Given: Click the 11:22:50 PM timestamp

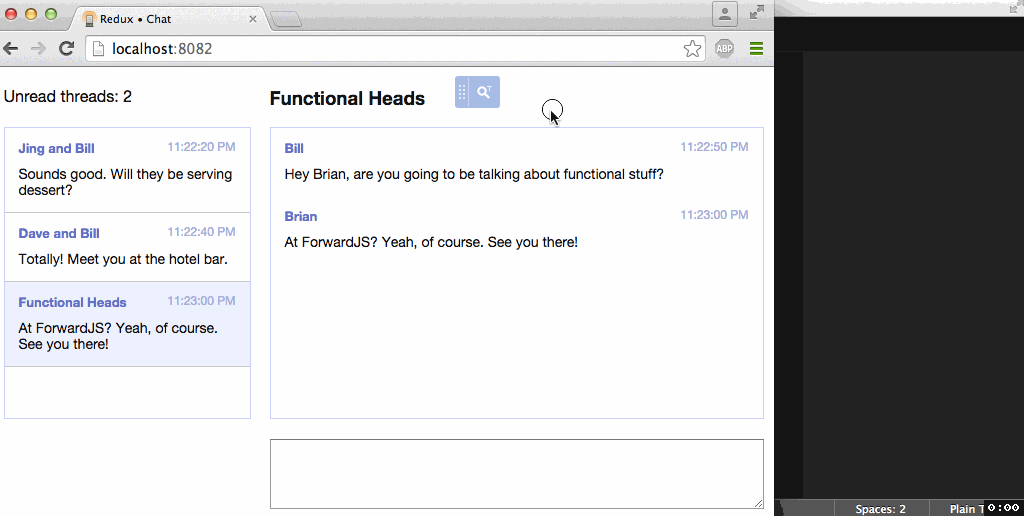Looking at the screenshot, I should point(714,147).
